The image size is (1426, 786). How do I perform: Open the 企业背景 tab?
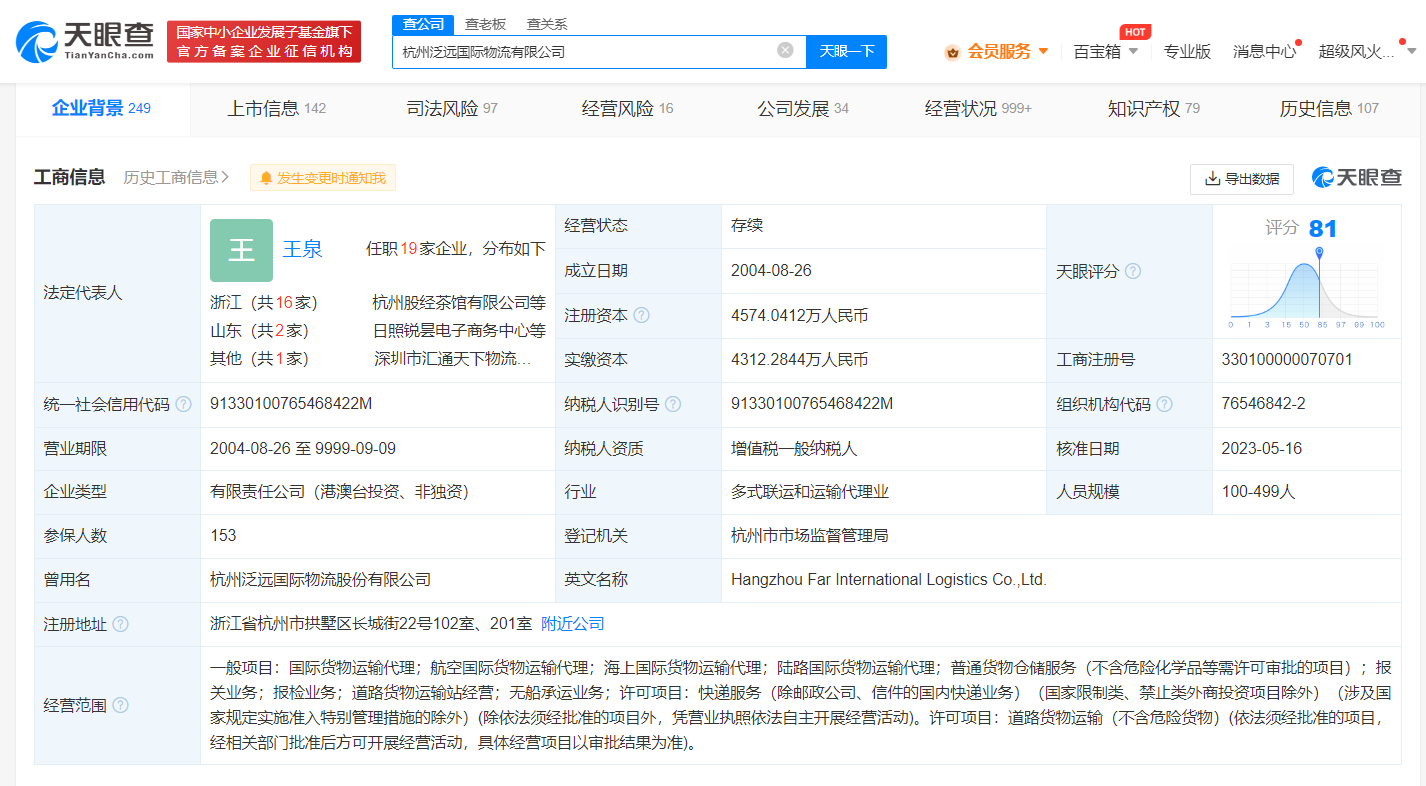click(x=101, y=108)
